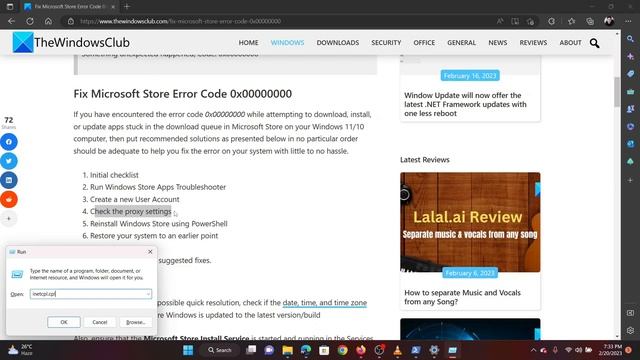Viewport: 640px width, 360px height.
Task: Open How to separate Music and Vocals article
Action: (x=462, y=297)
